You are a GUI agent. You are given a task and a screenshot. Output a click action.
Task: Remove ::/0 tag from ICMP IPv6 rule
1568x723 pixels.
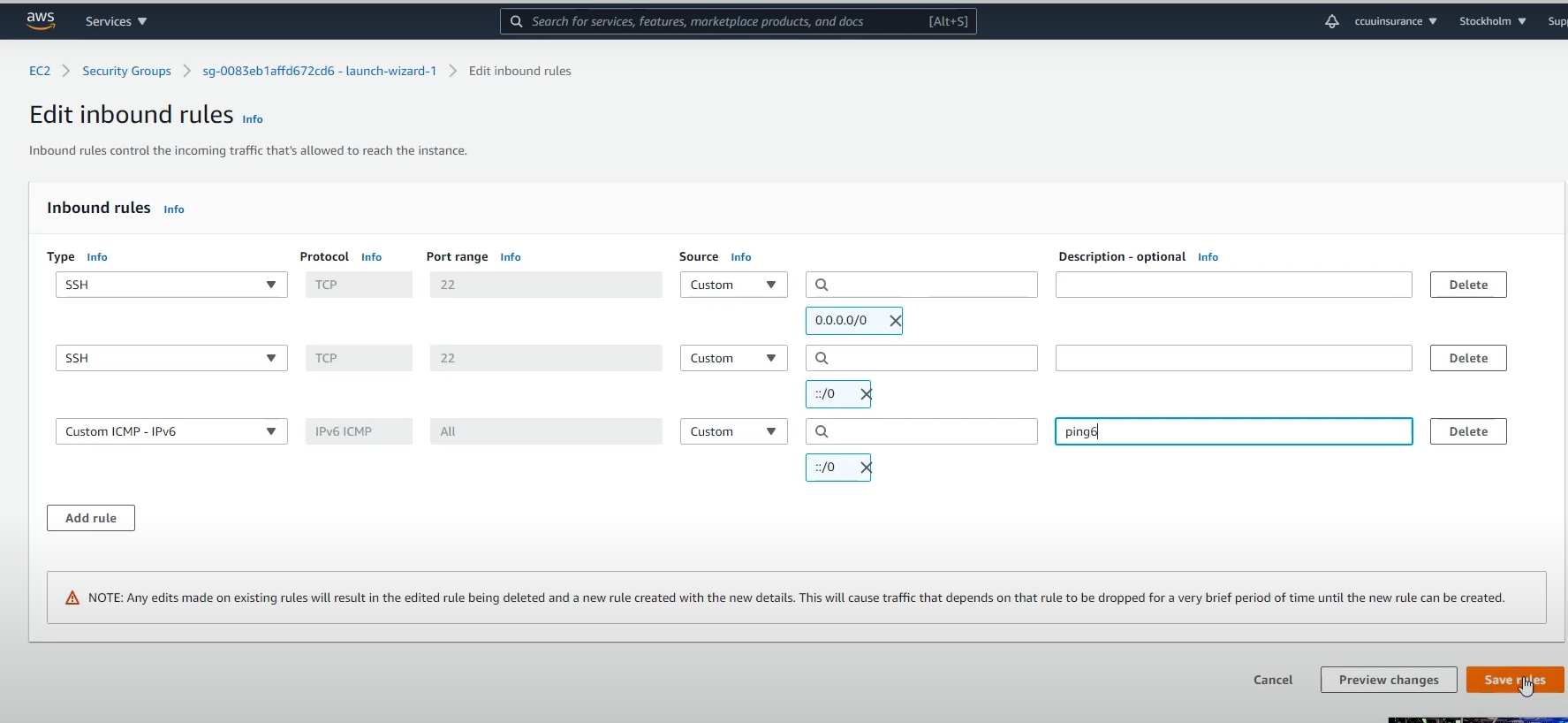coord(866,468)
